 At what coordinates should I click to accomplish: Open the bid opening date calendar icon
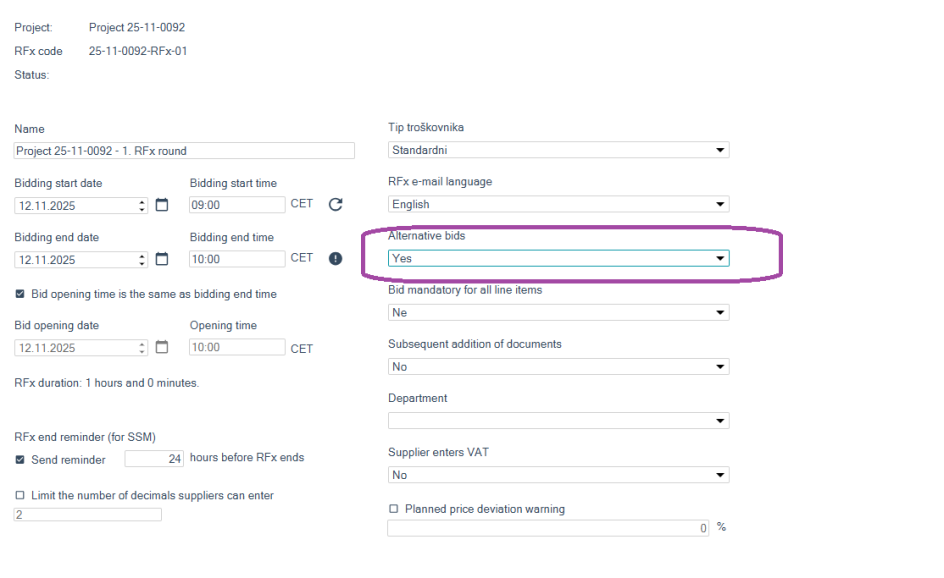coord(162,348)
